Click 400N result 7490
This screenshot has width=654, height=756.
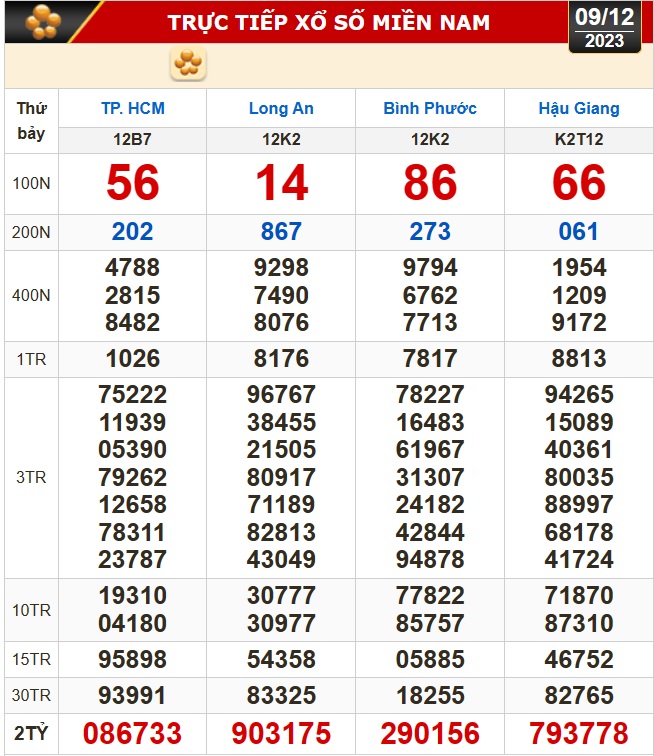pos(281,295)
